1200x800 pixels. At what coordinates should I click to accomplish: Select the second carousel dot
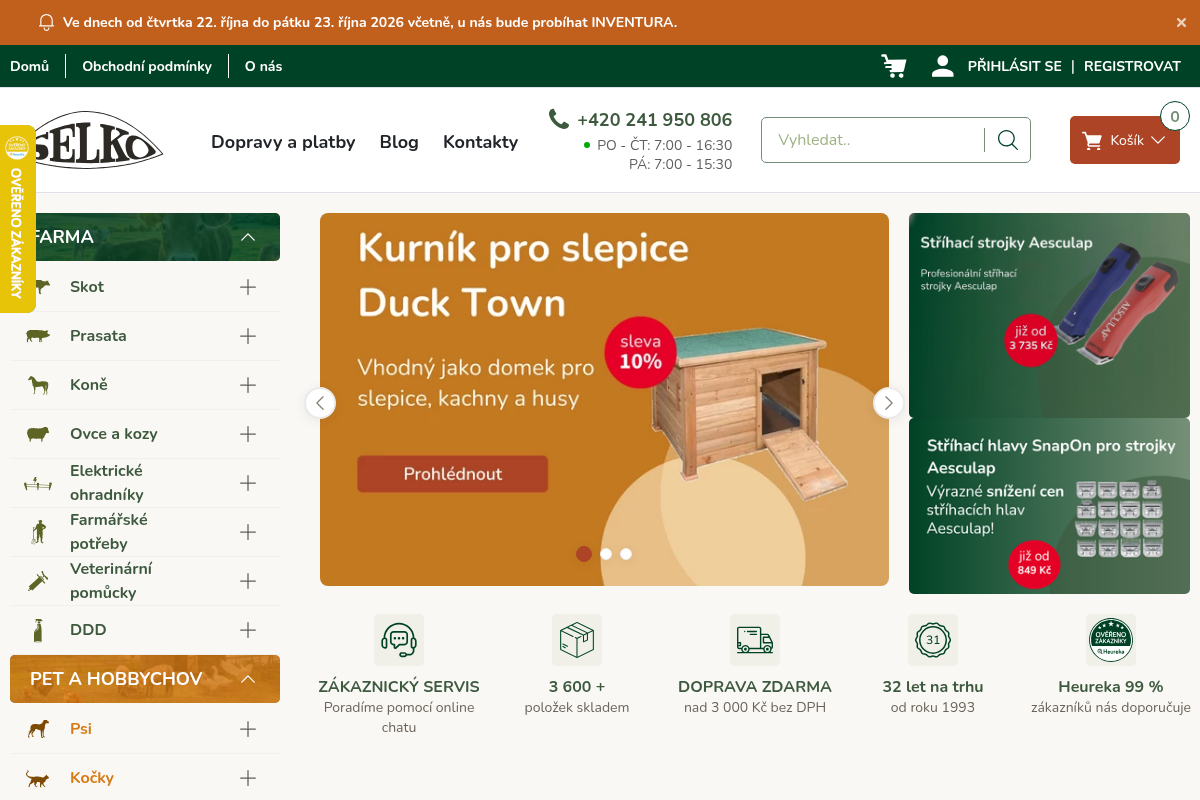click(x=606, y=554)
